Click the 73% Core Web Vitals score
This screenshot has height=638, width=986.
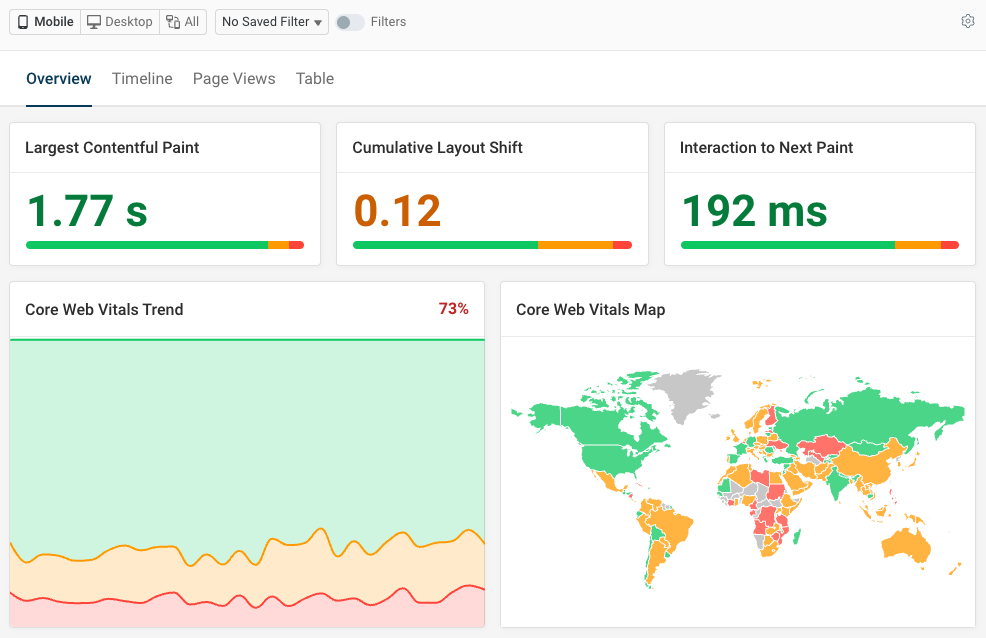453,309
